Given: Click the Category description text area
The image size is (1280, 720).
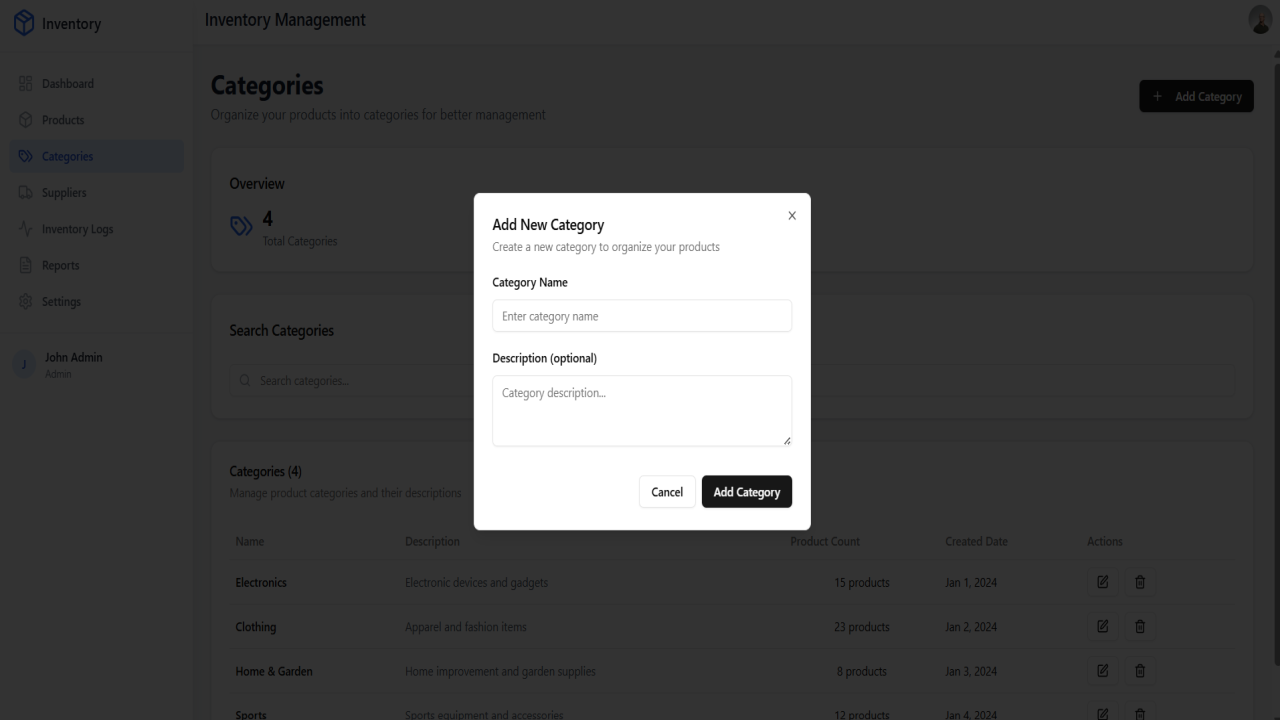Looking at the screenshot, I should click(x=642, y=411).
